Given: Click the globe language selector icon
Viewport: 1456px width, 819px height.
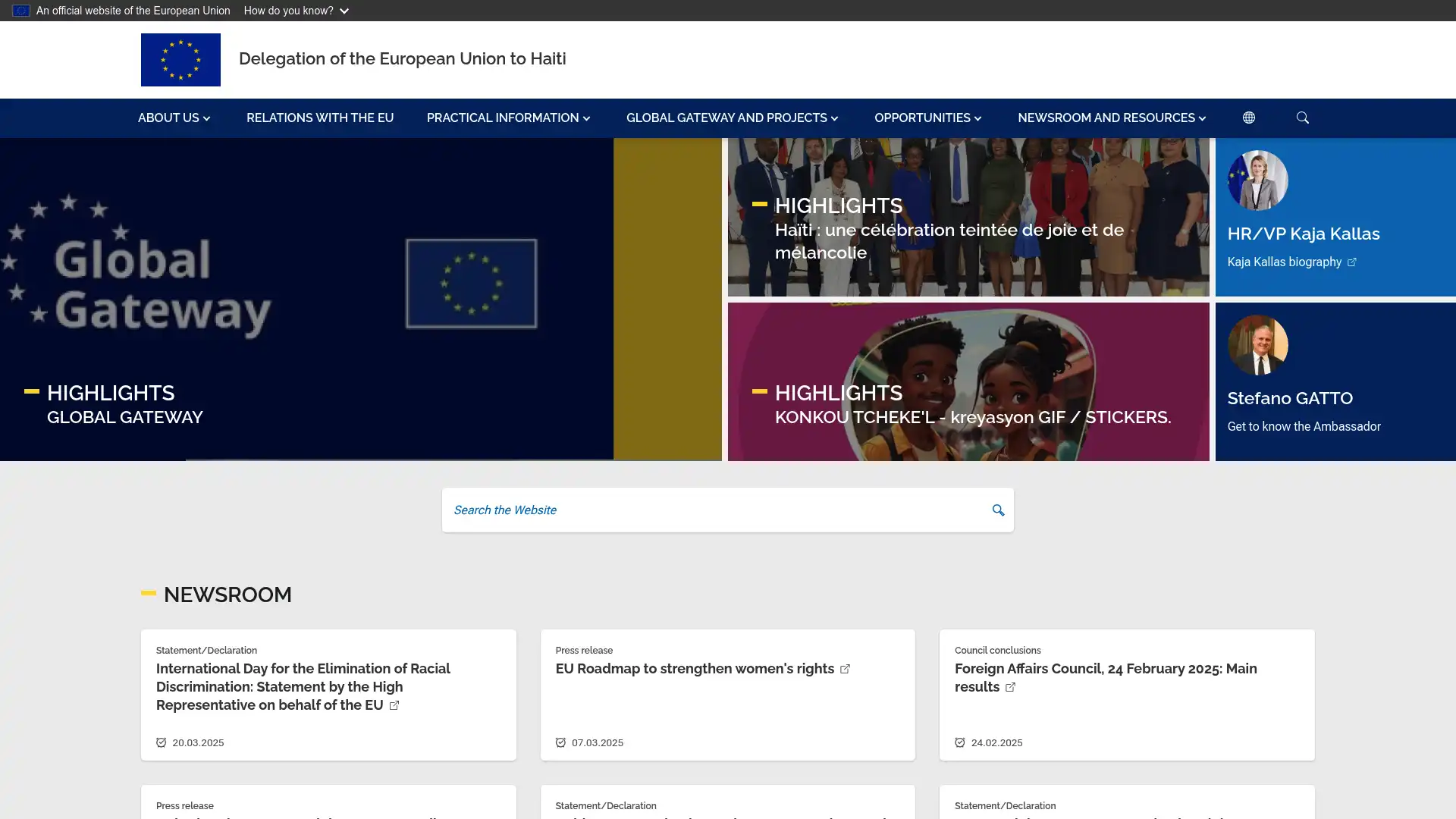Looking at the screenshot, I should click(x=1248, y=118).
